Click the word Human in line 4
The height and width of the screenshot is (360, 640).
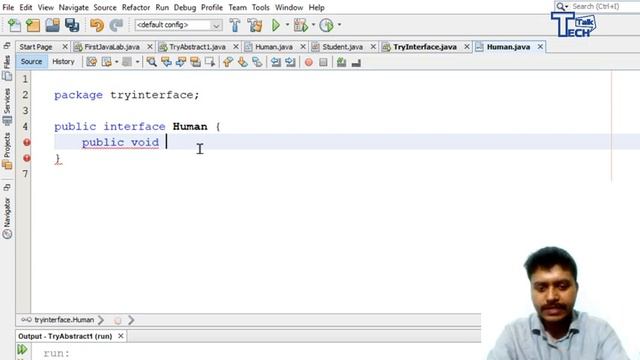(x=190, y=127)
